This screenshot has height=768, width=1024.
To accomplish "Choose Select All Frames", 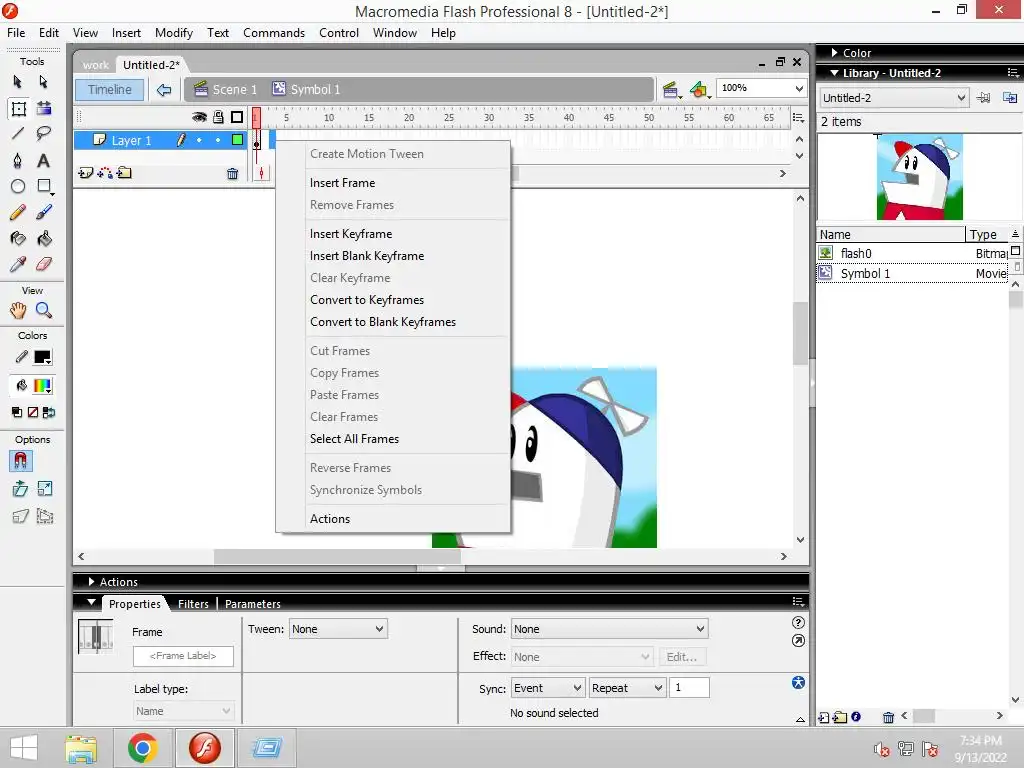I will pos(355,439).
